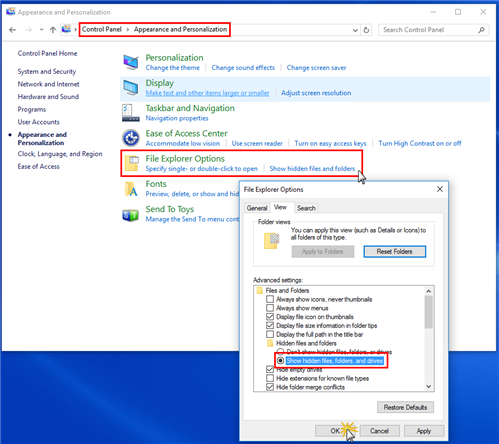Go up one level with up arrow
The image size is (499, 444).
[53, 30]
